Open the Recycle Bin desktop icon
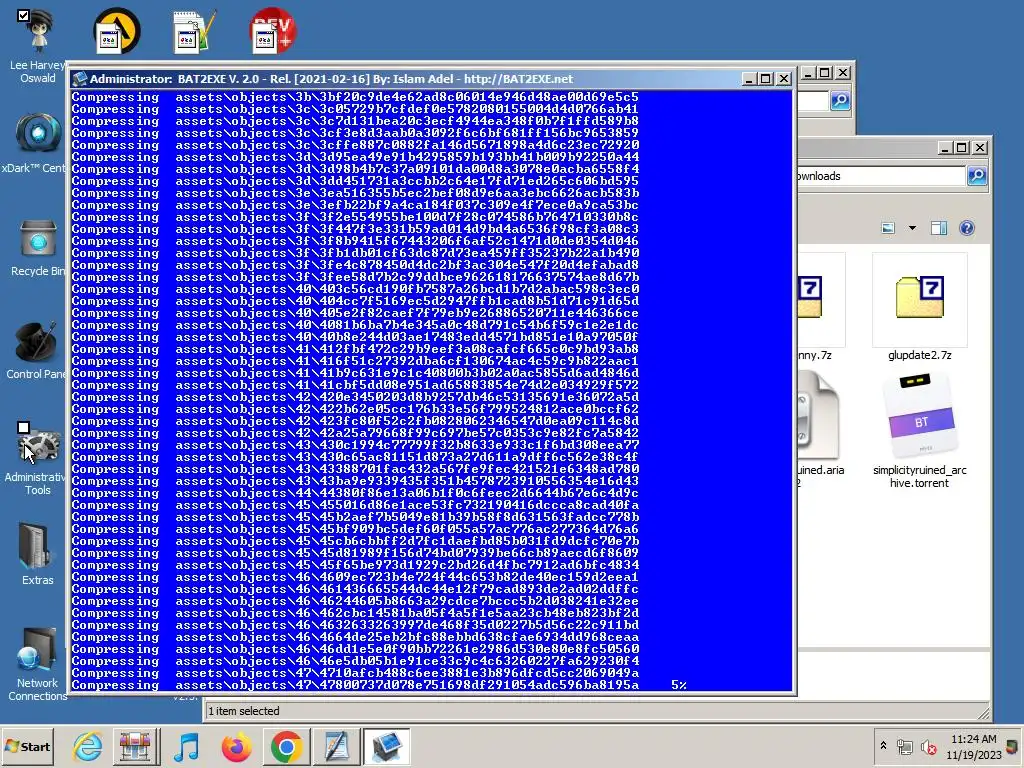The width and height of the screenshot is (1024, 768). [38, 248]
